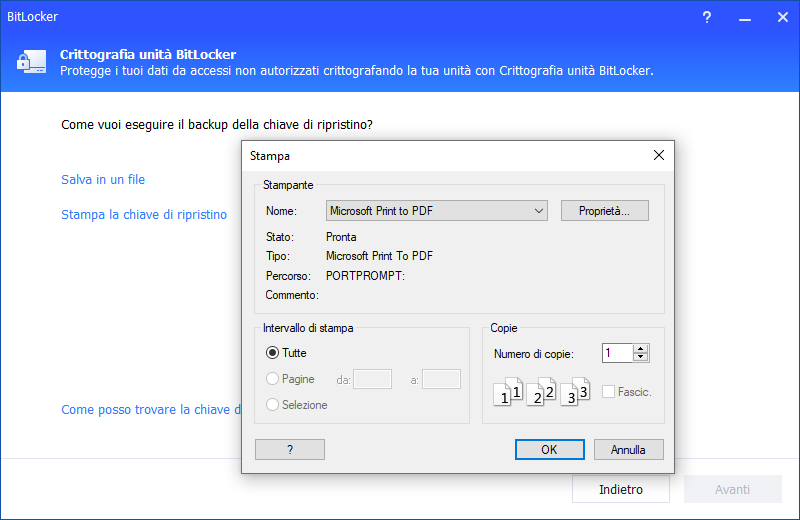The image size is (800, 520).
Task: Click the Numero di copie field
Action: coord(617,353)
